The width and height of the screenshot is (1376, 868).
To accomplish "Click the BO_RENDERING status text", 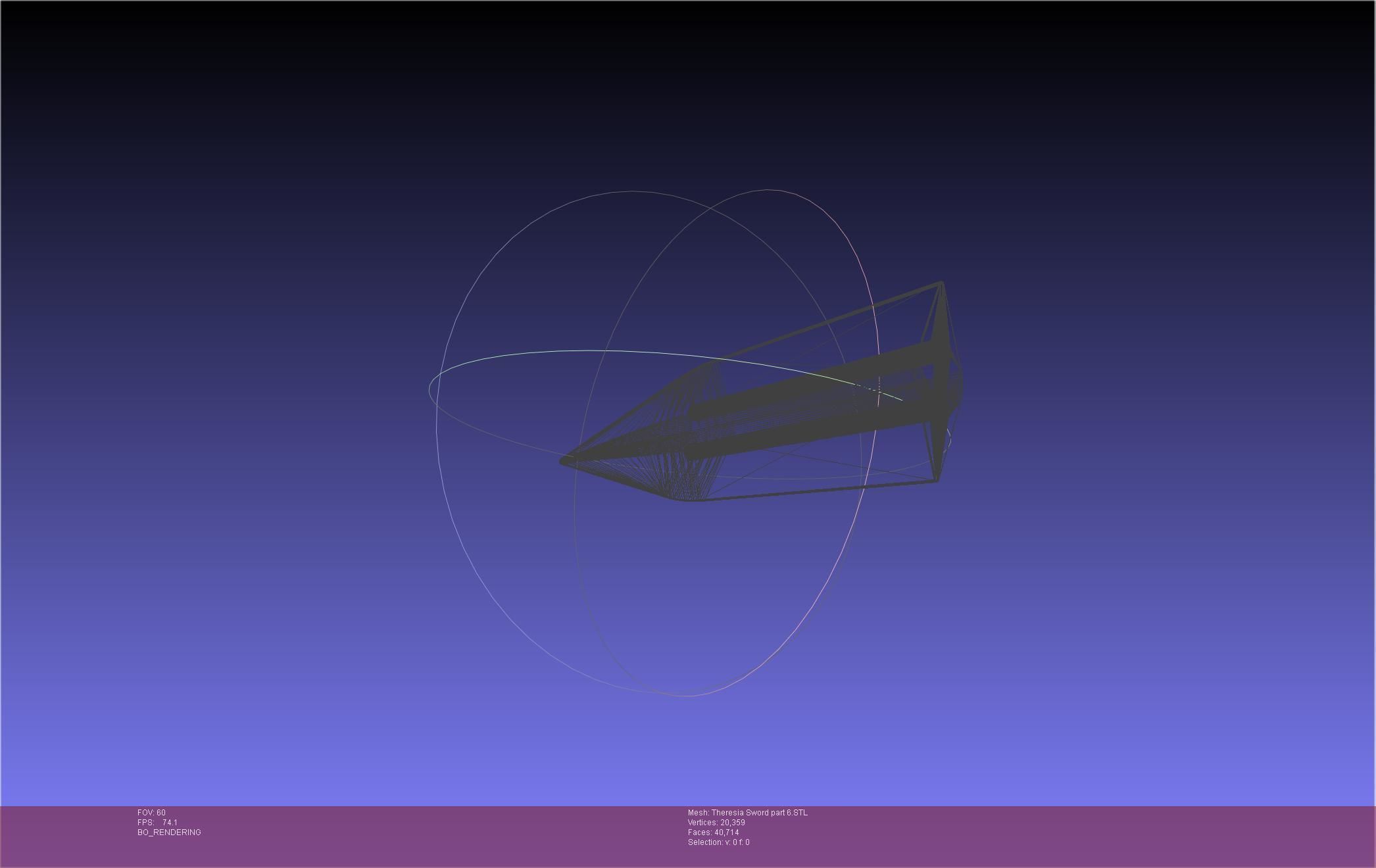I will (169, 832).
